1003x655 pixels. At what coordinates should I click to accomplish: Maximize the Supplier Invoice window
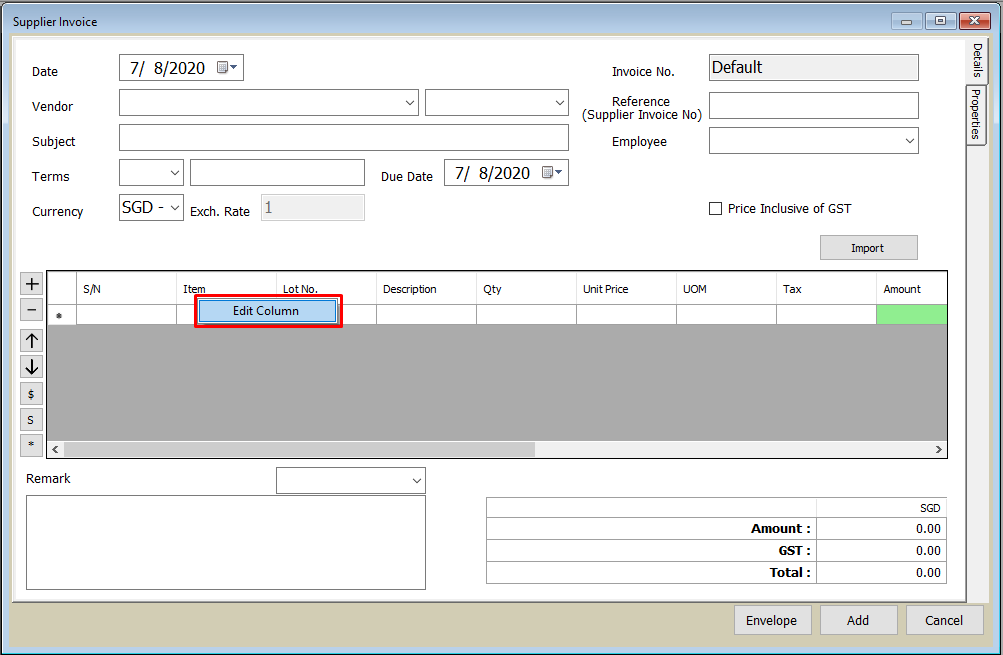pos(940,21)
